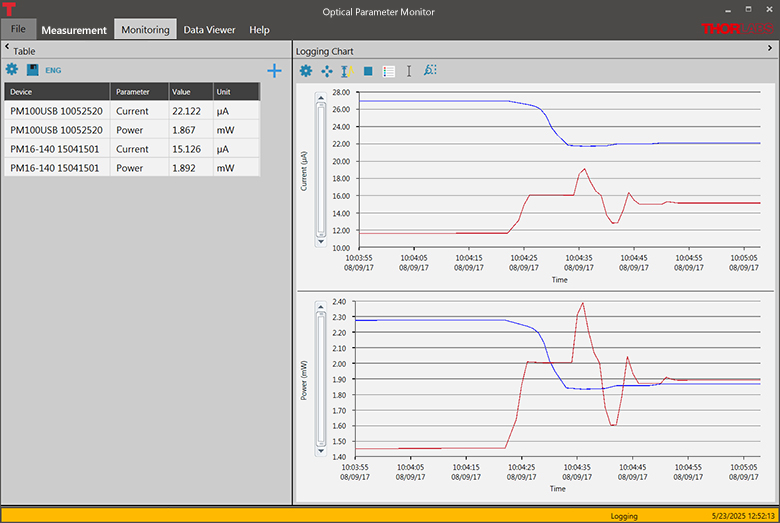Open the File menu
This screenshot has width=780, height=523.
pyautogui.click(x=18, y=29)
